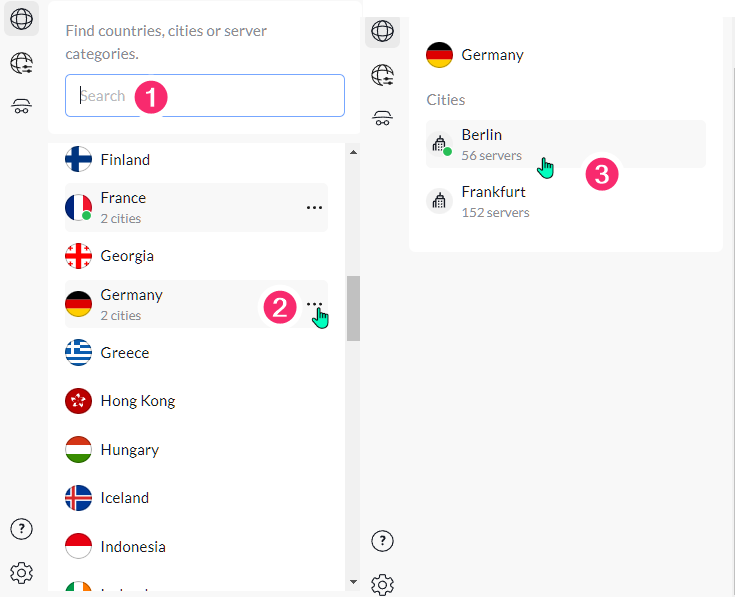Click '152 servers' under Frankfurt
735x597 pixels.
click(x=495, y=213)
